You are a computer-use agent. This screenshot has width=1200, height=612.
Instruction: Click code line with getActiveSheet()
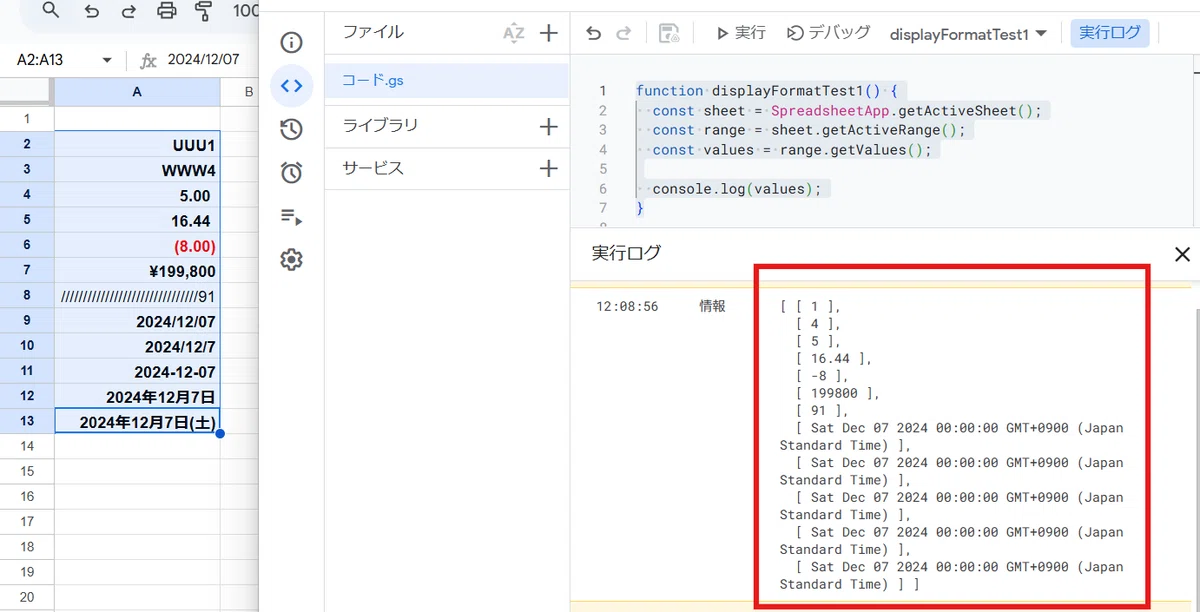click(x=845, y=110)
